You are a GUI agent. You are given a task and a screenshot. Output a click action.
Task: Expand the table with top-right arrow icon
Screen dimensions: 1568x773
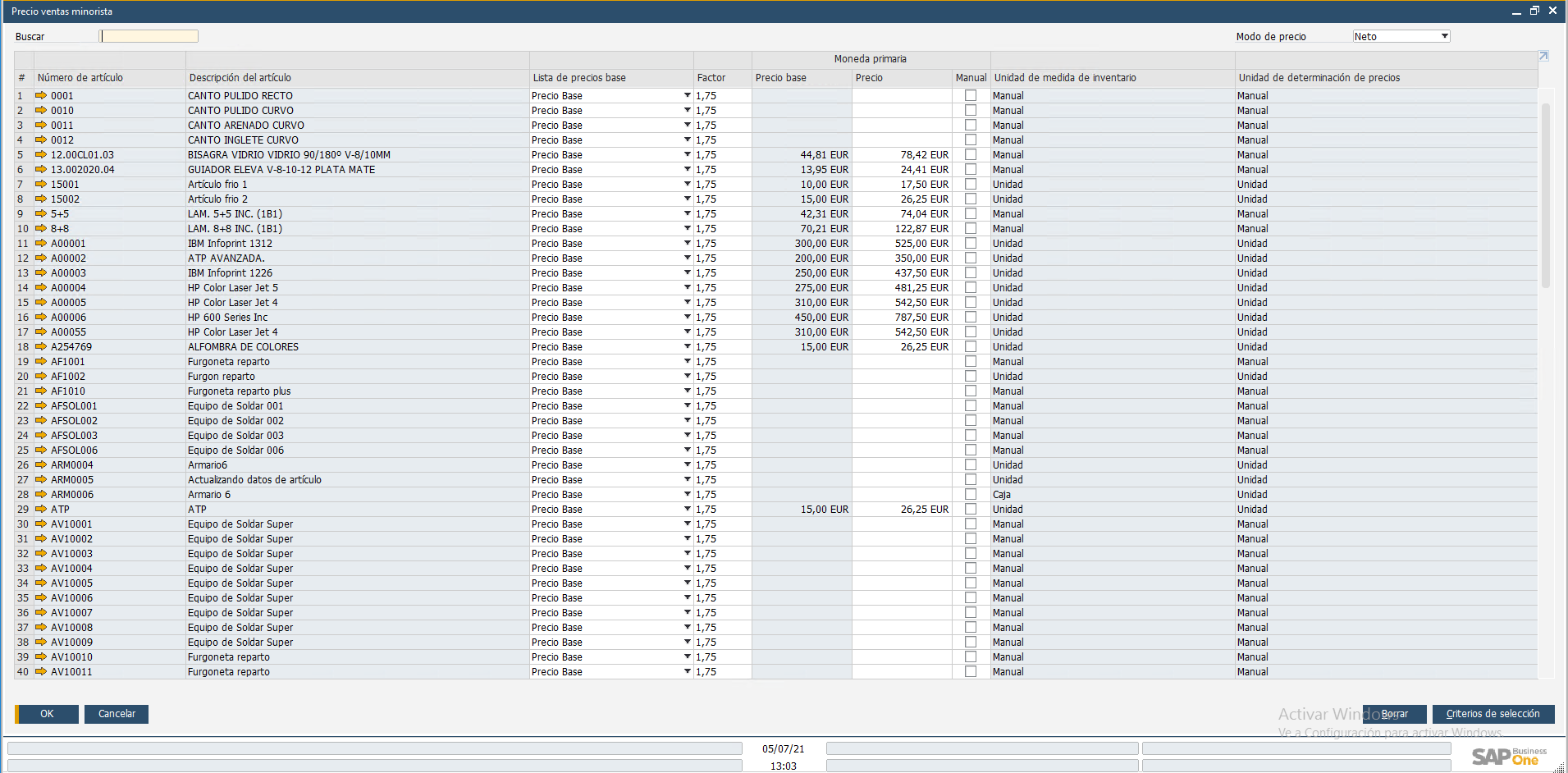point(1543,57)
